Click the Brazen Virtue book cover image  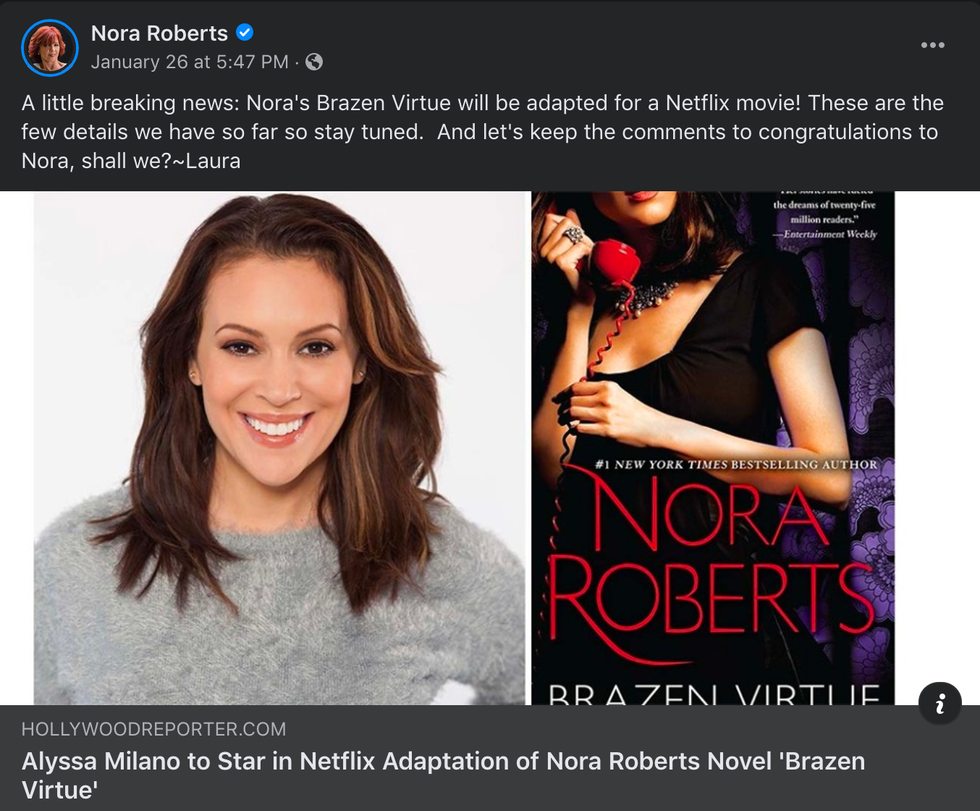713,448
